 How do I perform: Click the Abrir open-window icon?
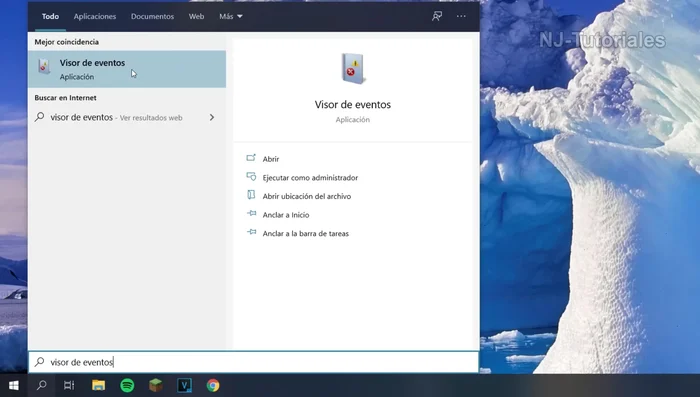pyautogui.click(x=251, y=158)
